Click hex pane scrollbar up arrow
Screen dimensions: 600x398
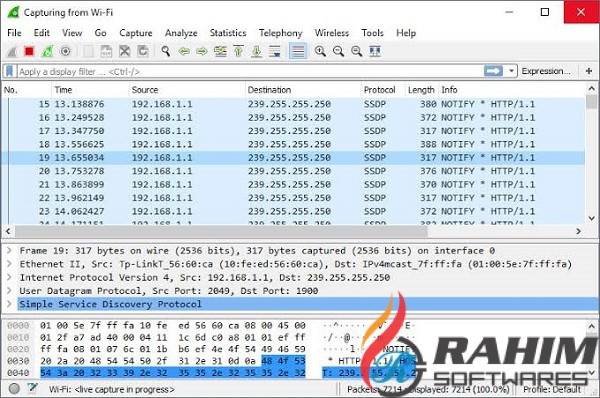tap(592, 326)
